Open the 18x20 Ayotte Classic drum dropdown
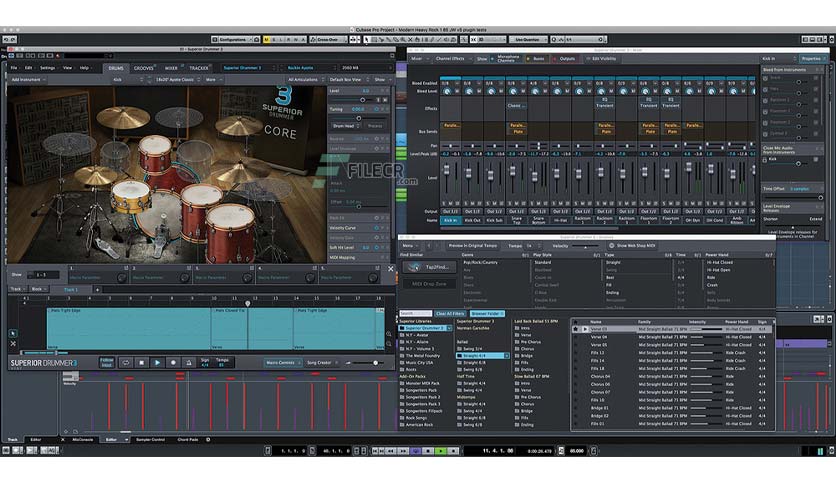The width and height of the screenshot is (836, 484). (x=177, y=79)
